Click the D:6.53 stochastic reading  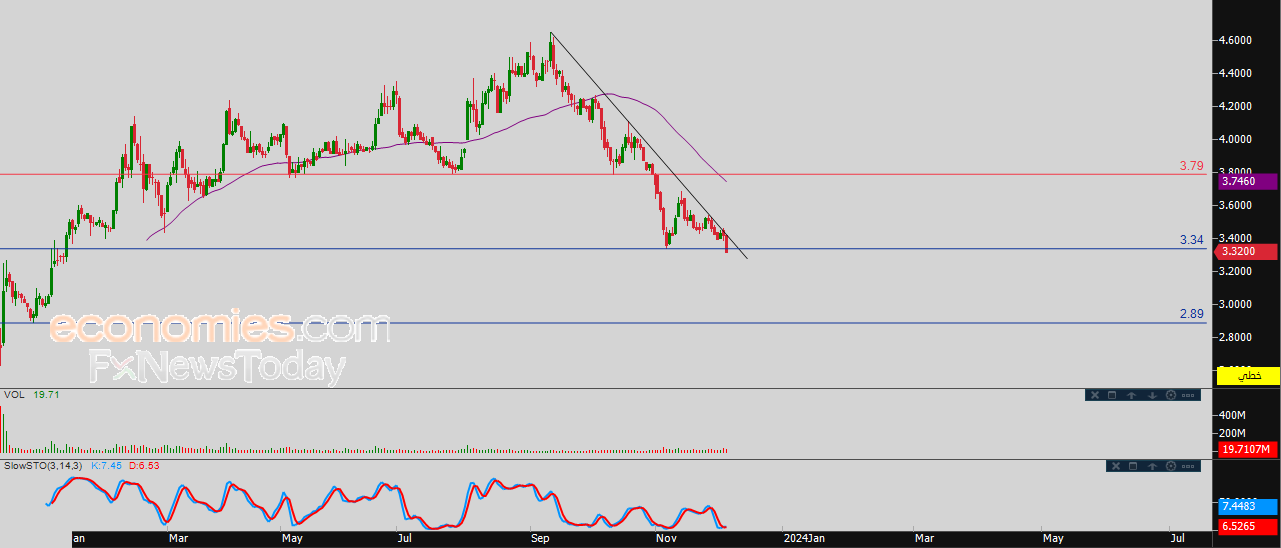(144, 465)
